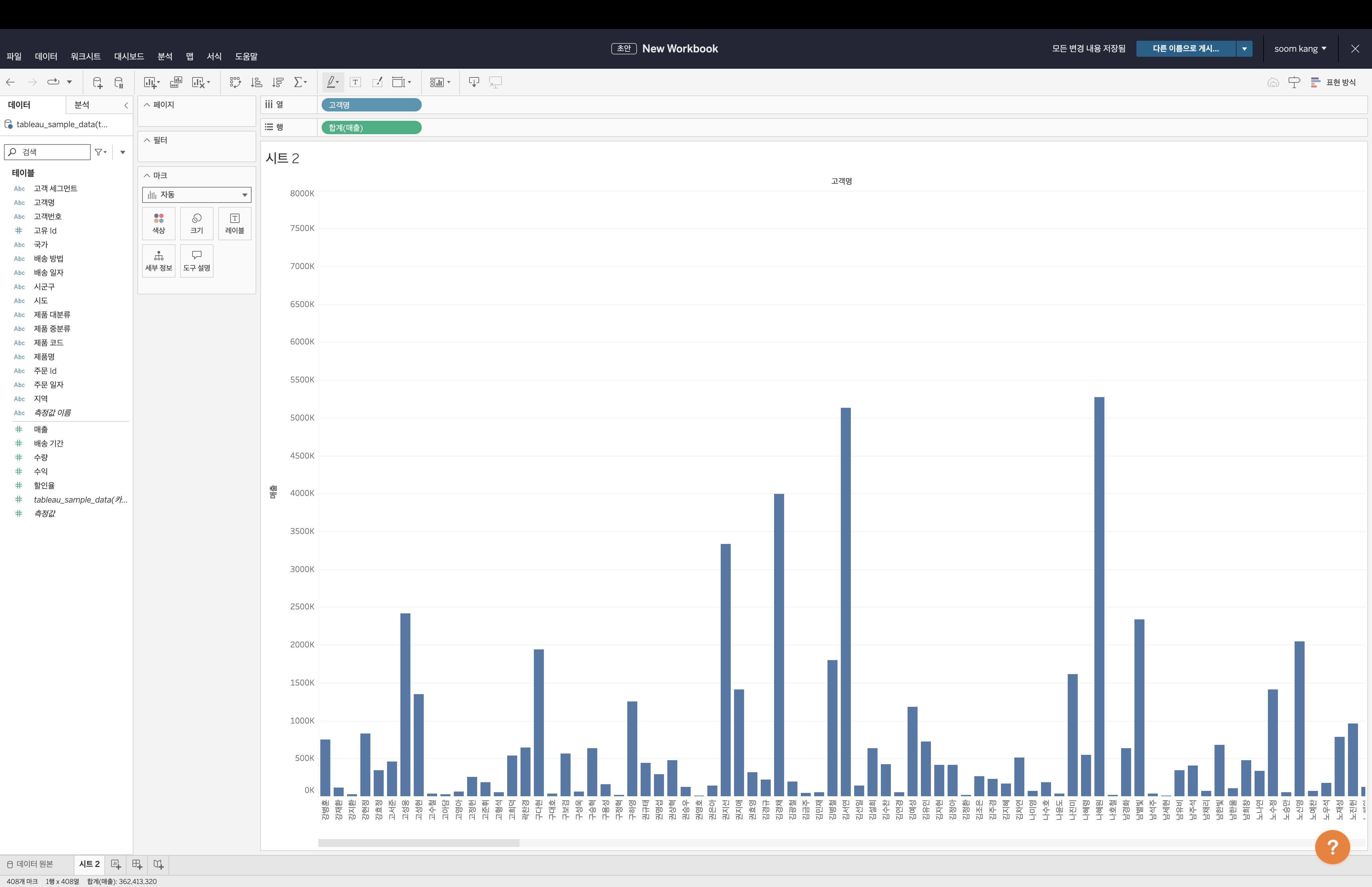Image resolution: width=1372 pixels, height=887 pixels.
Task: Open the 워크시트 menu
Action: click(86, 56)
